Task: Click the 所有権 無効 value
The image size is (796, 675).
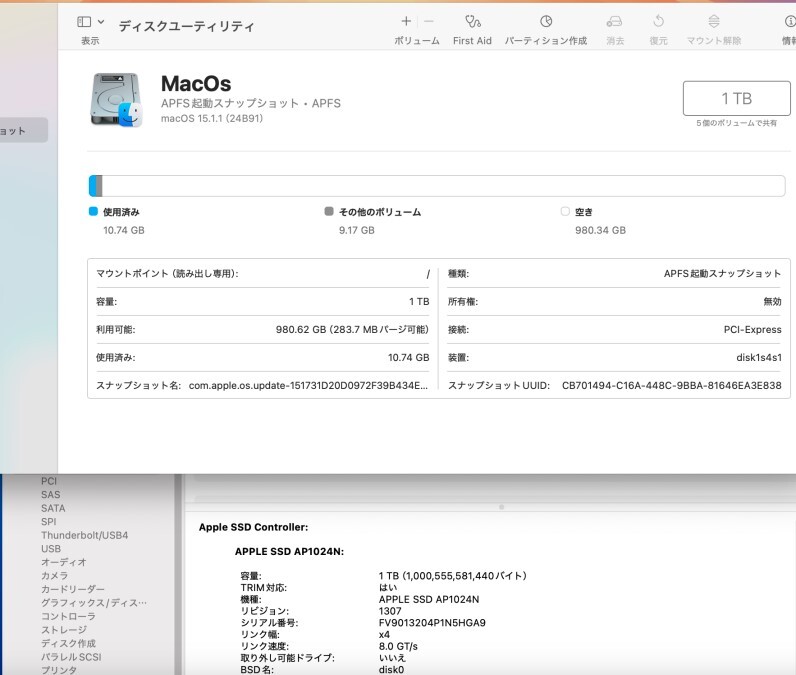Action: coord(772,302)
